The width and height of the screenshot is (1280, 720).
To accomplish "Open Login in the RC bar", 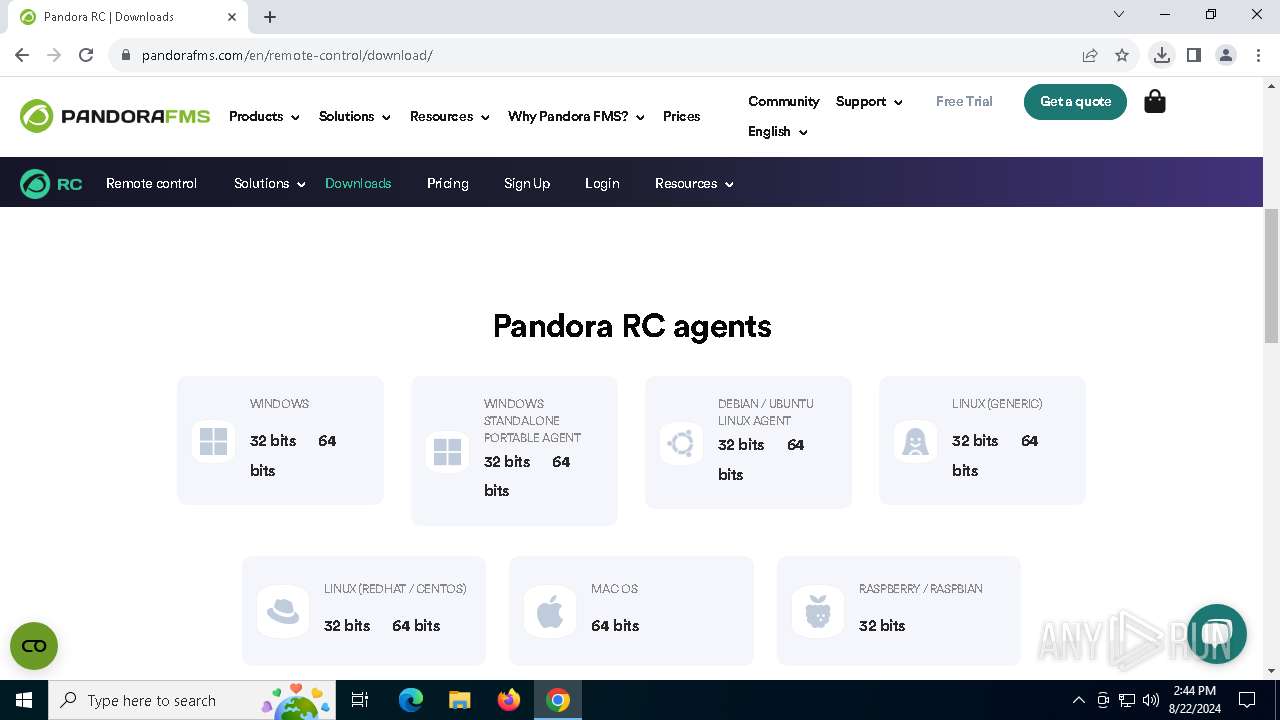I will pos(602,184).
